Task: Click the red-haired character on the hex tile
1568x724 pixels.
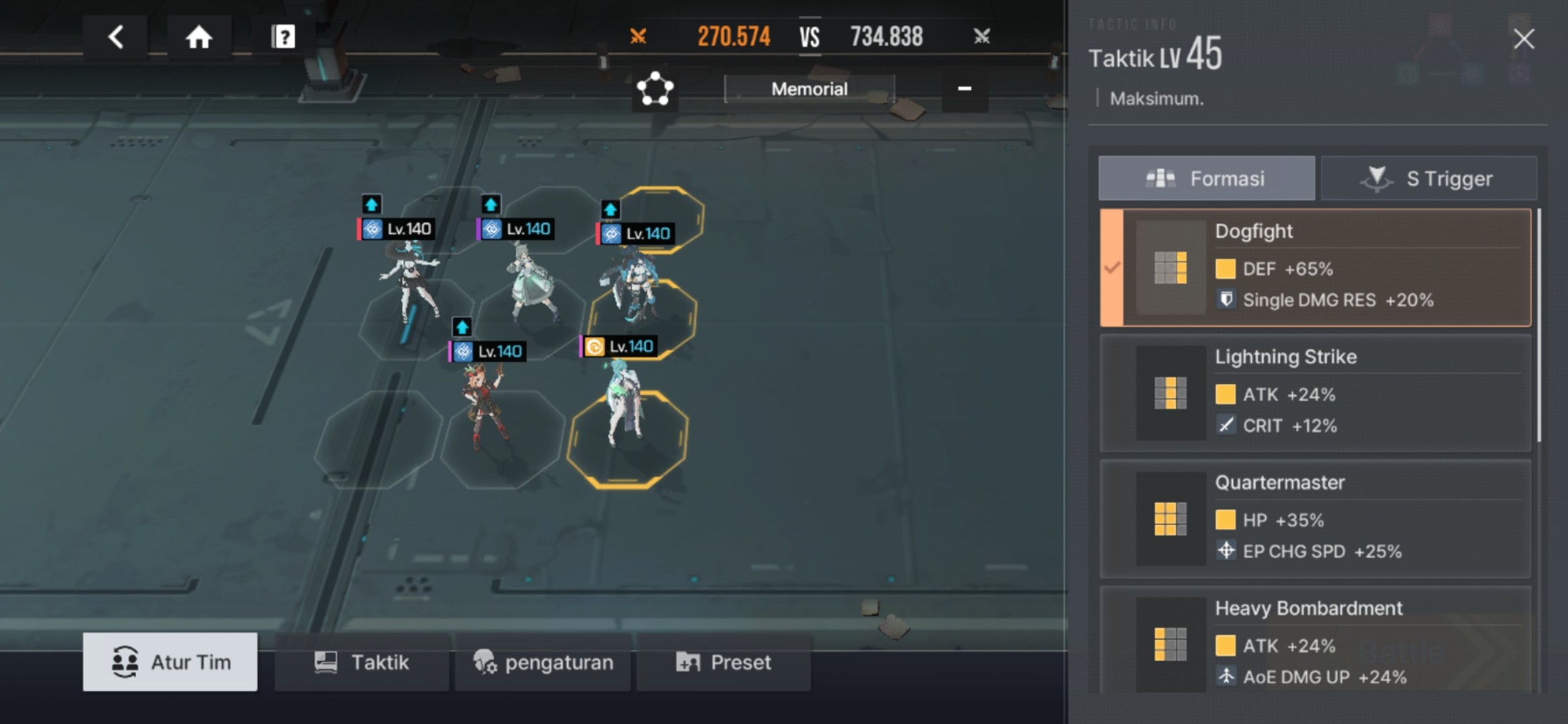Action: click(x=484, y=406)
